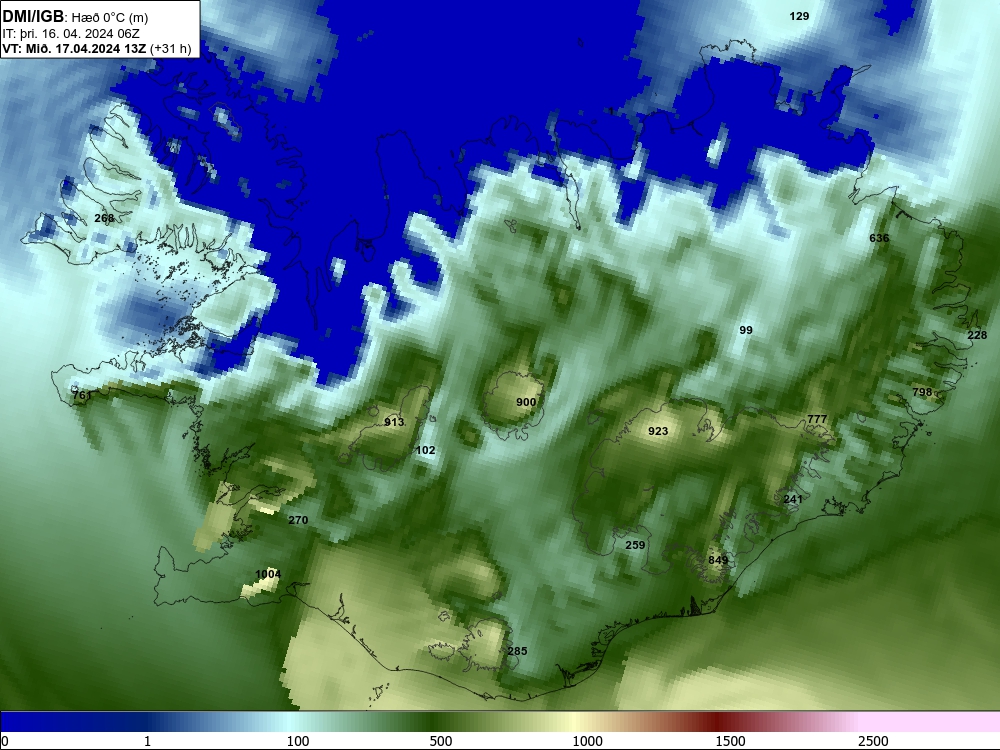1000x750 pixels.
Task: Click the 761 value on the western peninsula
Action: 81,395
